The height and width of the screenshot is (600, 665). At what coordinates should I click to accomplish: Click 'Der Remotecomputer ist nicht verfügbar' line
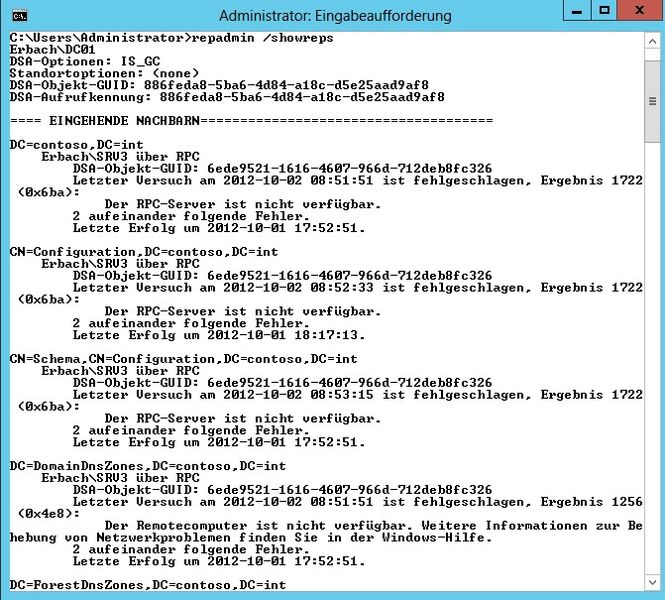tap(374, 525)
